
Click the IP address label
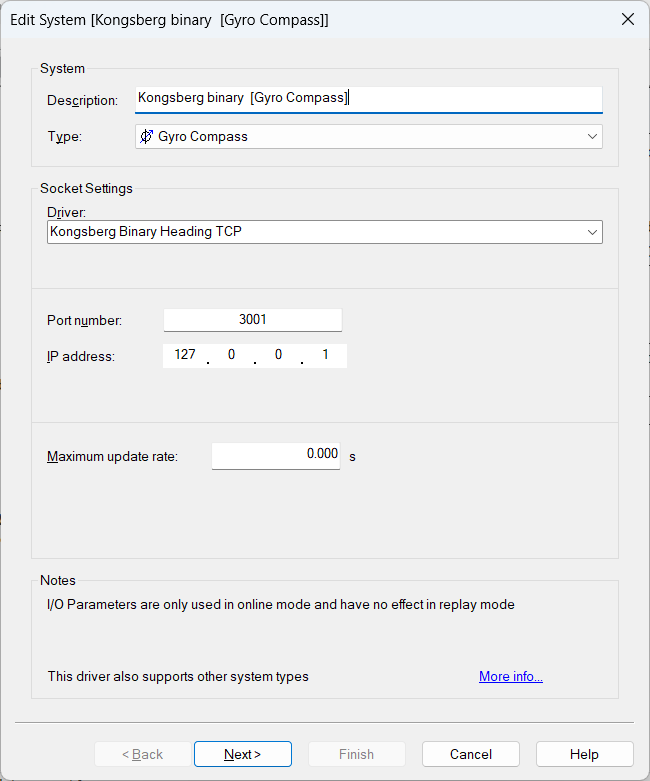[81, 357]
